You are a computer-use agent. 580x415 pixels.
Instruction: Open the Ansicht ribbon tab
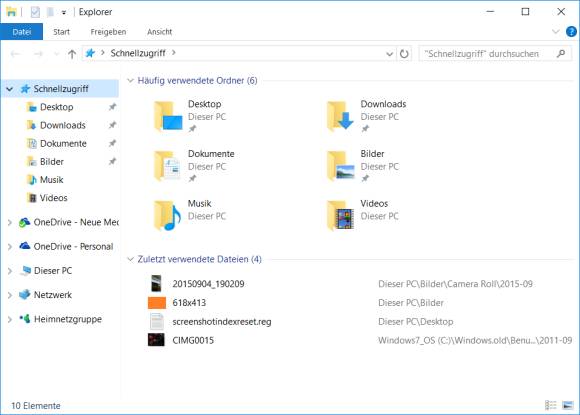[159, 32]
